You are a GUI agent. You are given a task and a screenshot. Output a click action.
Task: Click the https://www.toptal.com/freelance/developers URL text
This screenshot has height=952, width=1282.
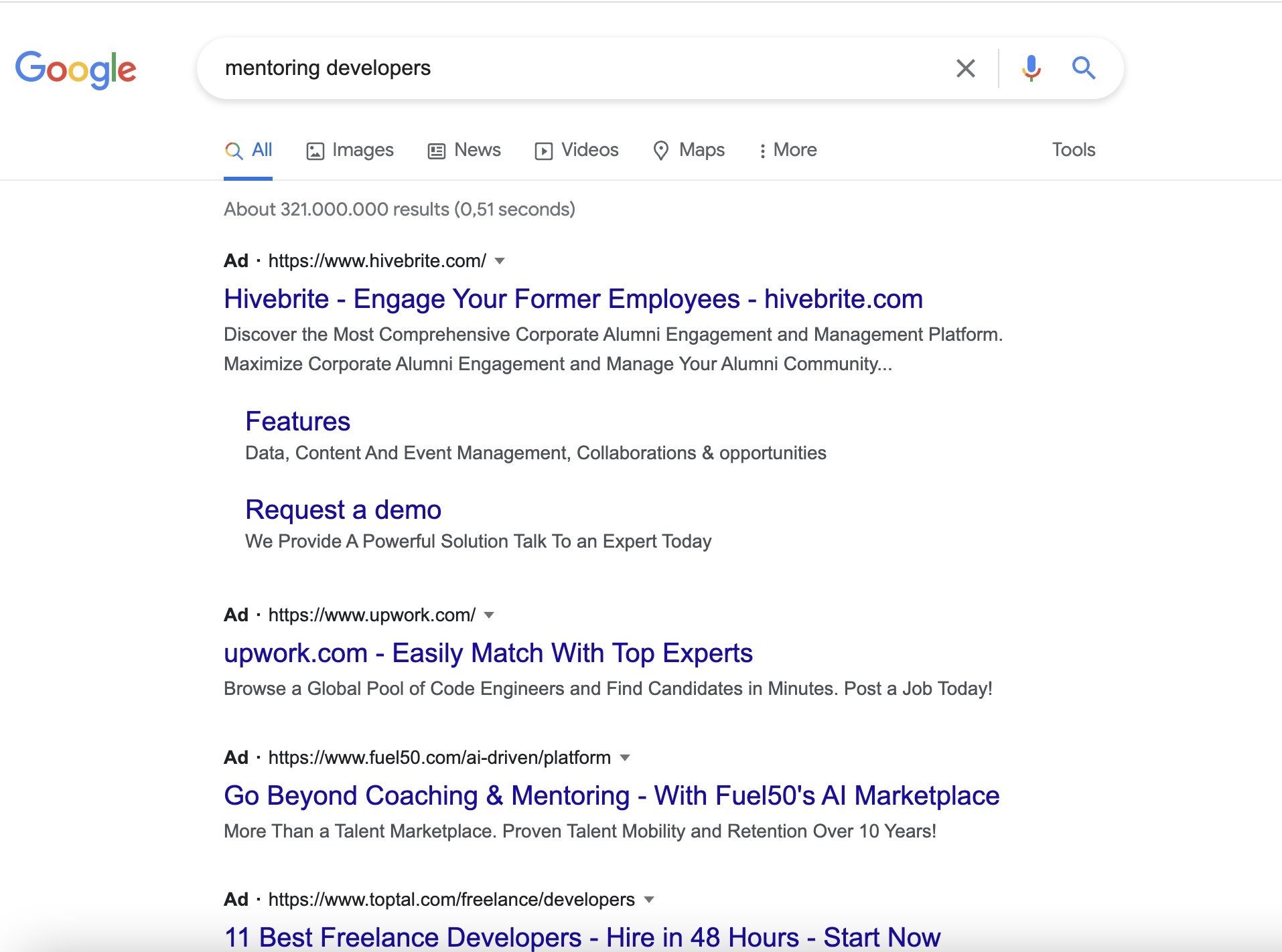[x=451, y=900]
